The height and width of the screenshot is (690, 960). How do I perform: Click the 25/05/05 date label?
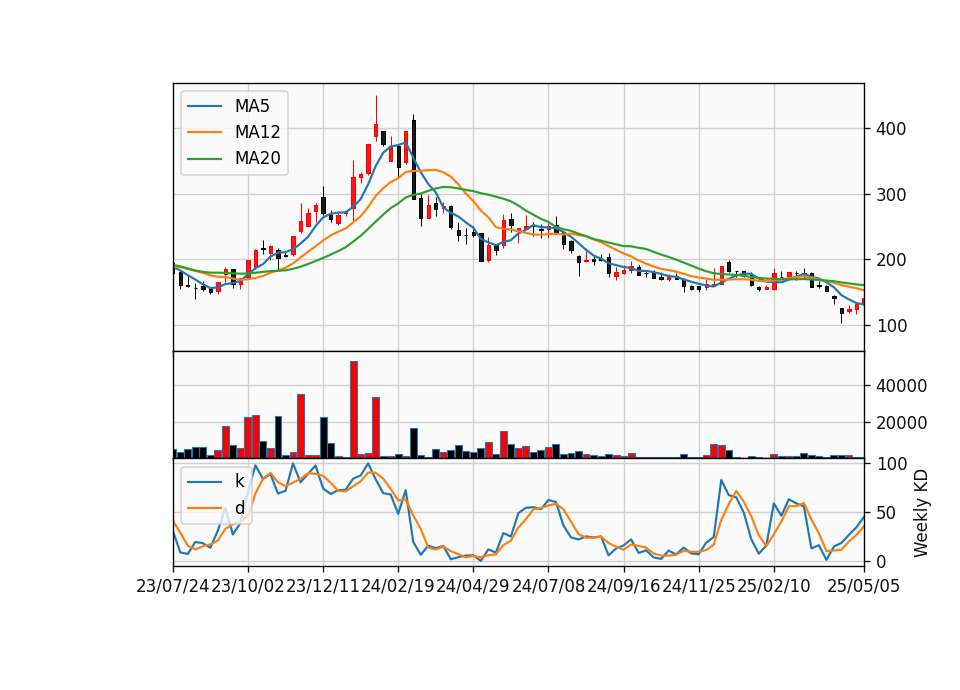[864, 586]
